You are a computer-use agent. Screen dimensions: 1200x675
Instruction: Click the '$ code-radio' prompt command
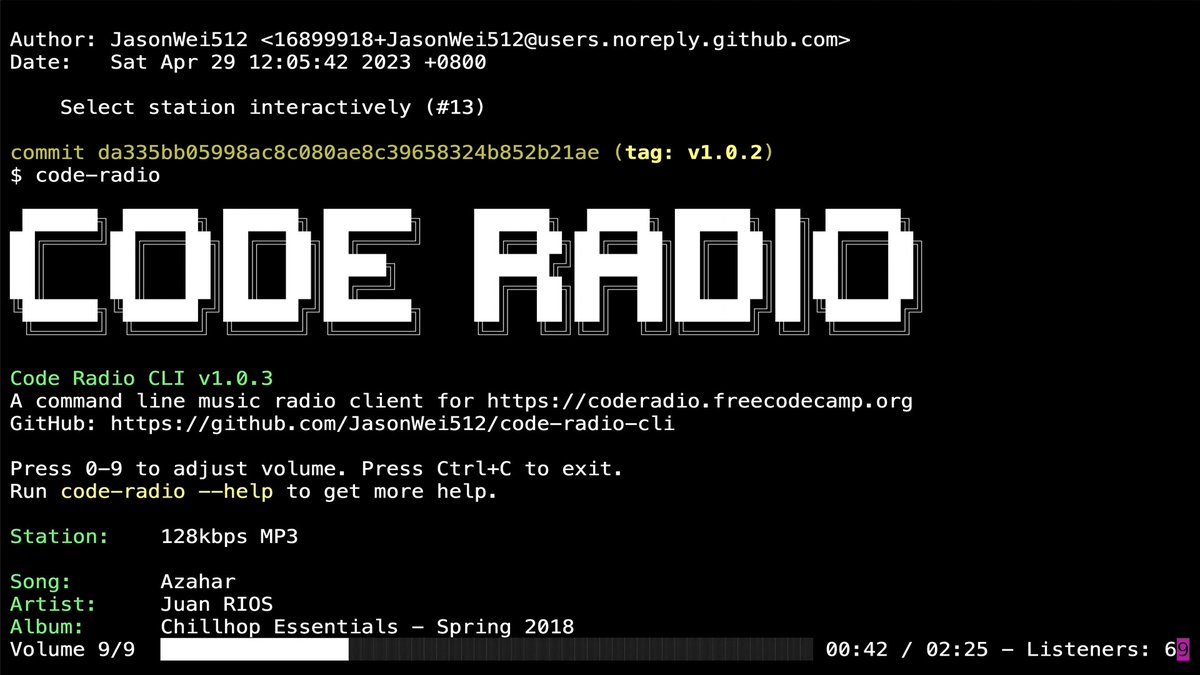click(85, 175)
